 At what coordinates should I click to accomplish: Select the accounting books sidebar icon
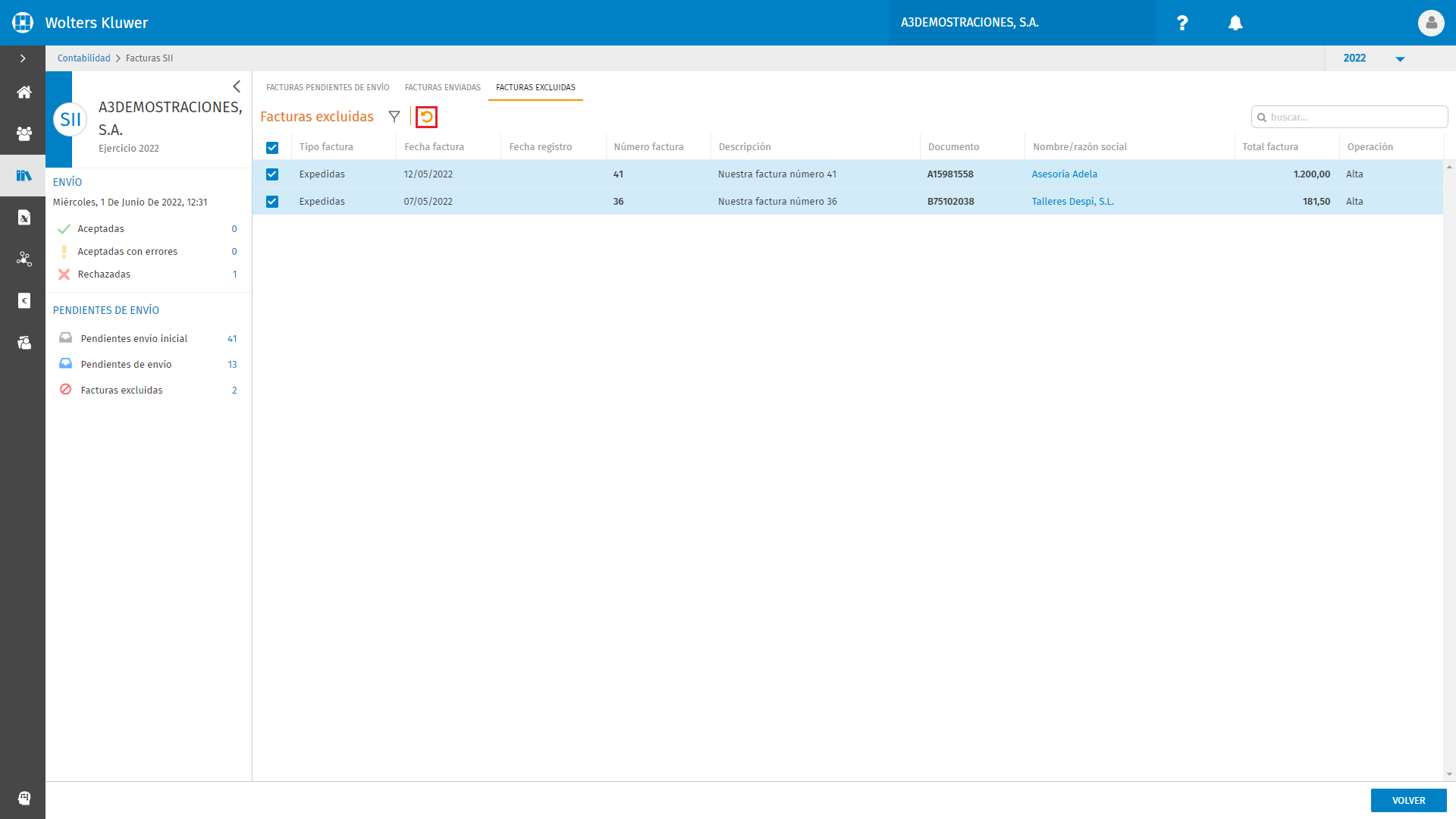pyautogui.click(x=24, y=176)
